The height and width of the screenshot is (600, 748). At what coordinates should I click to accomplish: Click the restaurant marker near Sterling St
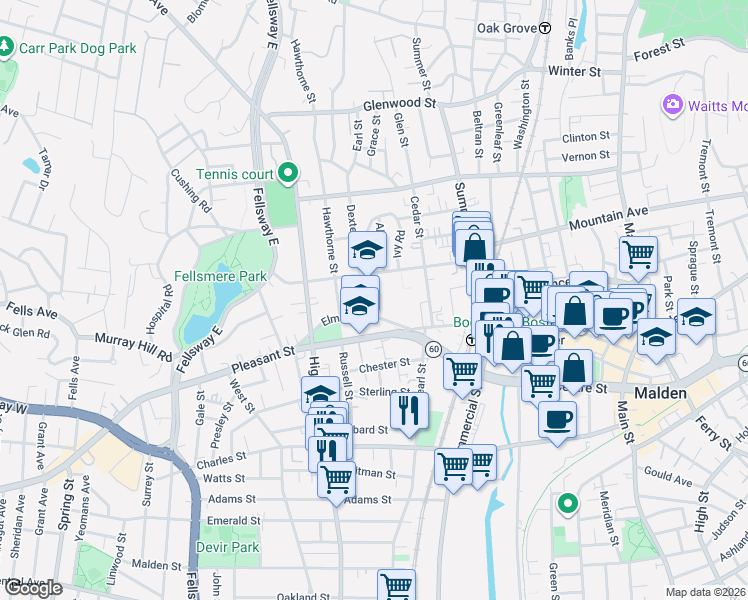click(409, 411)
